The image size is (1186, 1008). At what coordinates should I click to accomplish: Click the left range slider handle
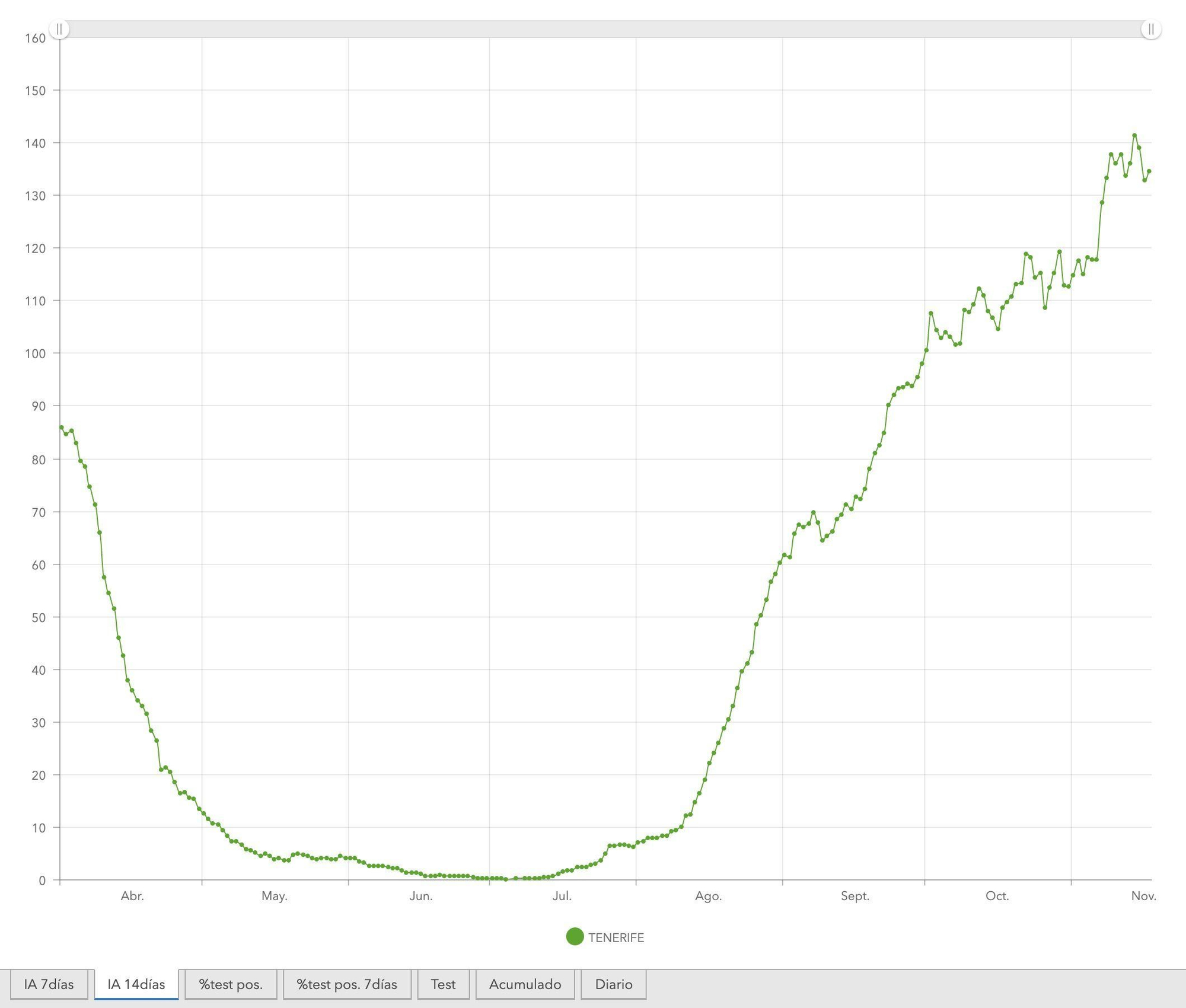(59, 29)
